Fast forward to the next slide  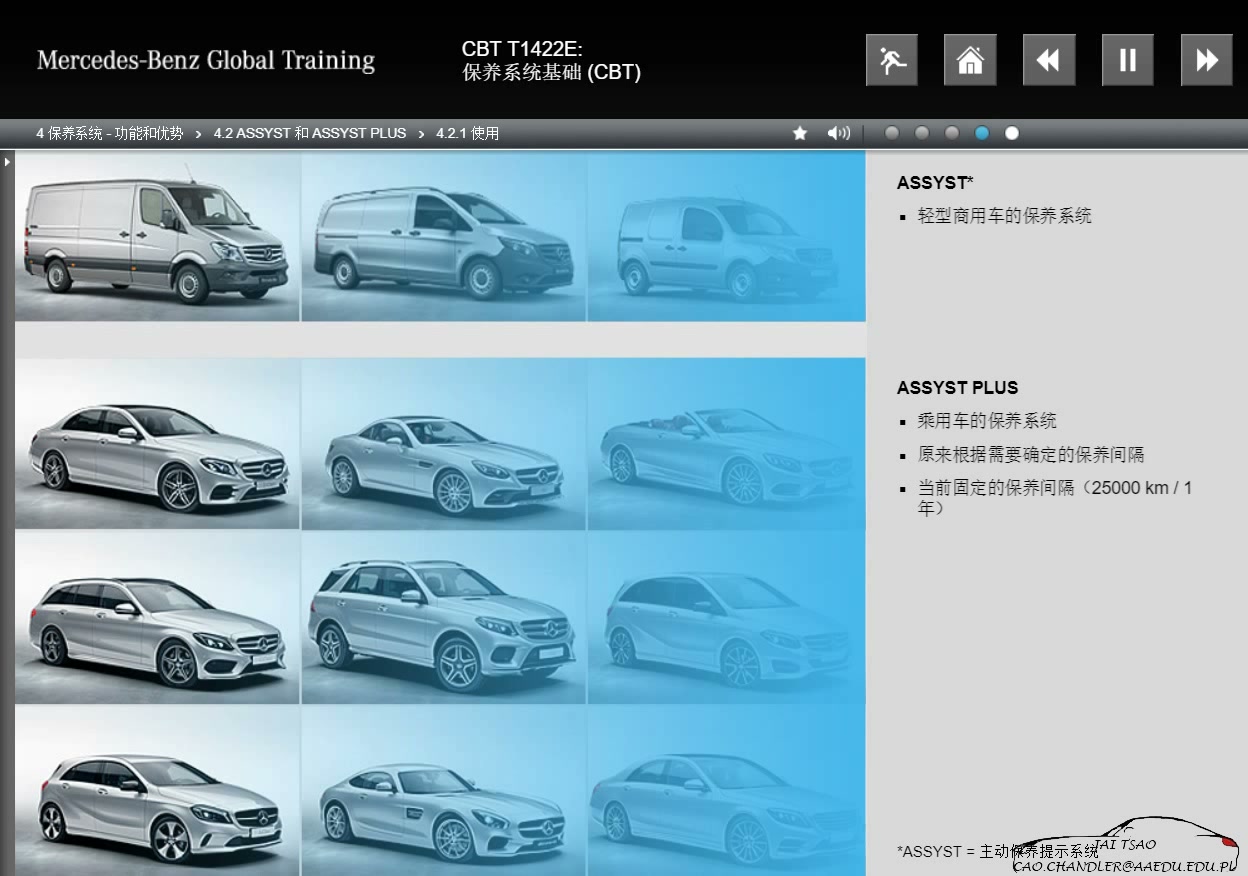click(x=1207, y=60)
